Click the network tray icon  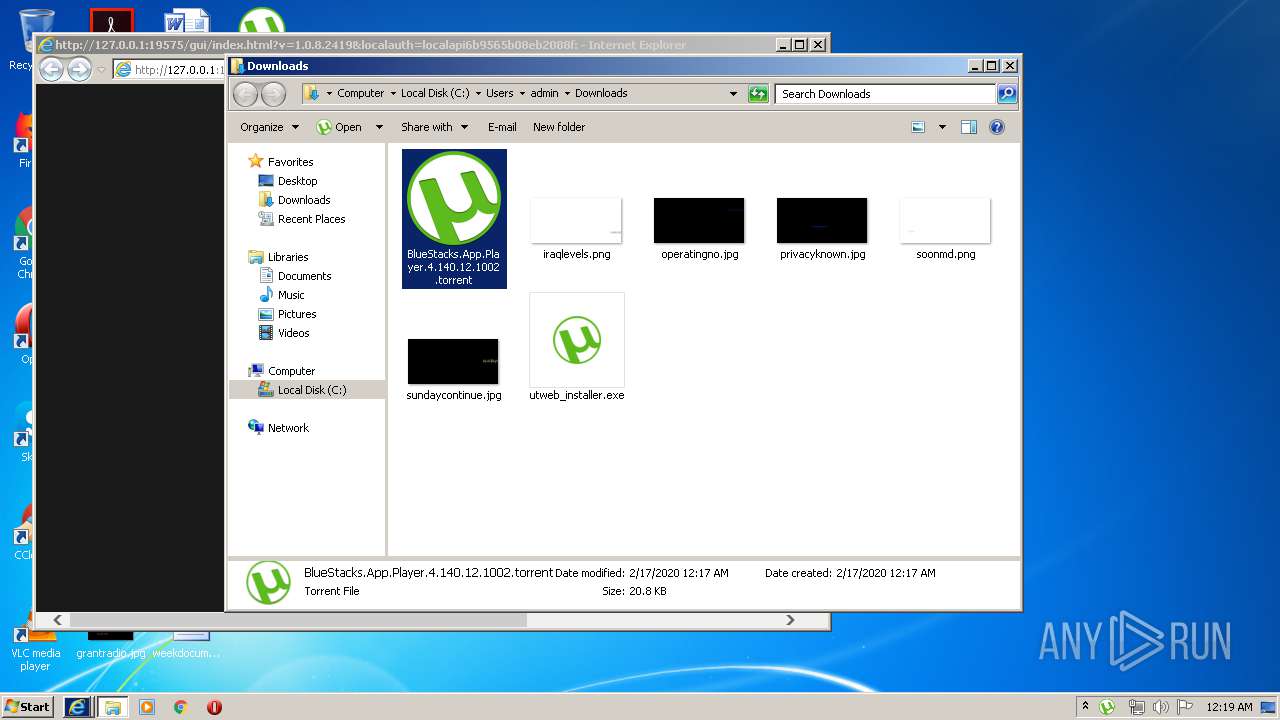pos(1136,707)
